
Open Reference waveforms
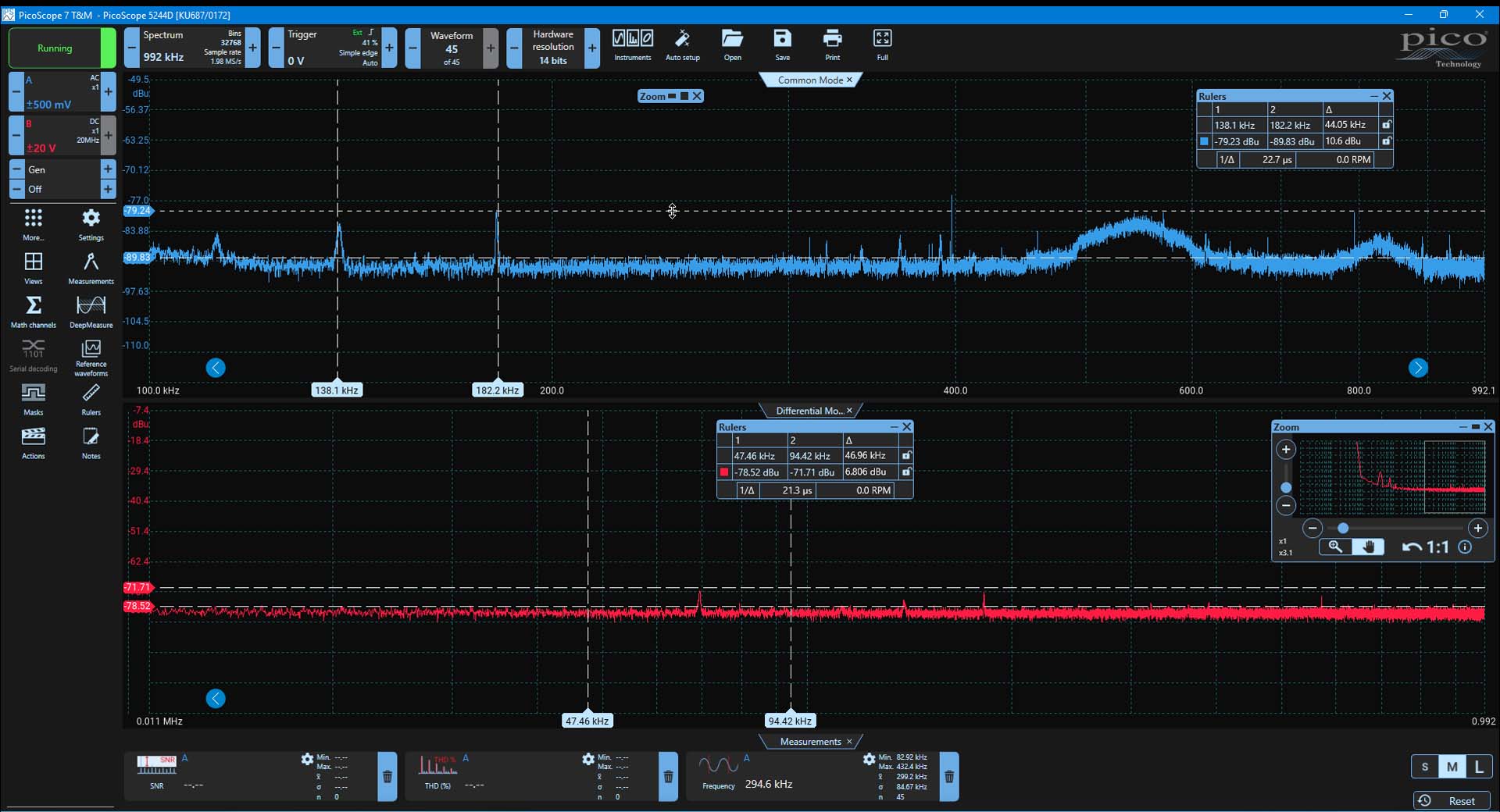pyautogui.click(x=91, y=358)
